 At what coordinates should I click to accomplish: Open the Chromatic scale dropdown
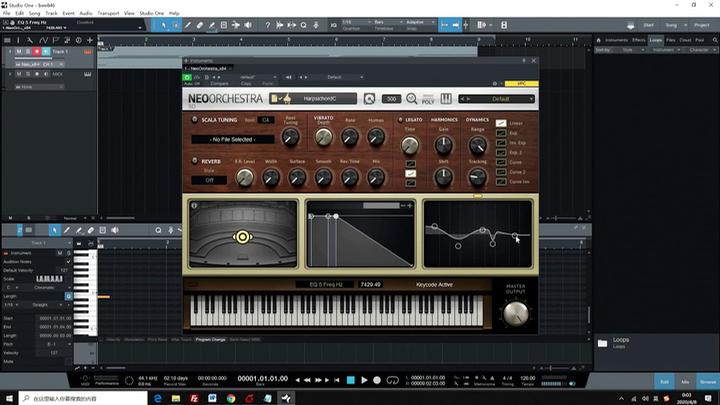47,287
